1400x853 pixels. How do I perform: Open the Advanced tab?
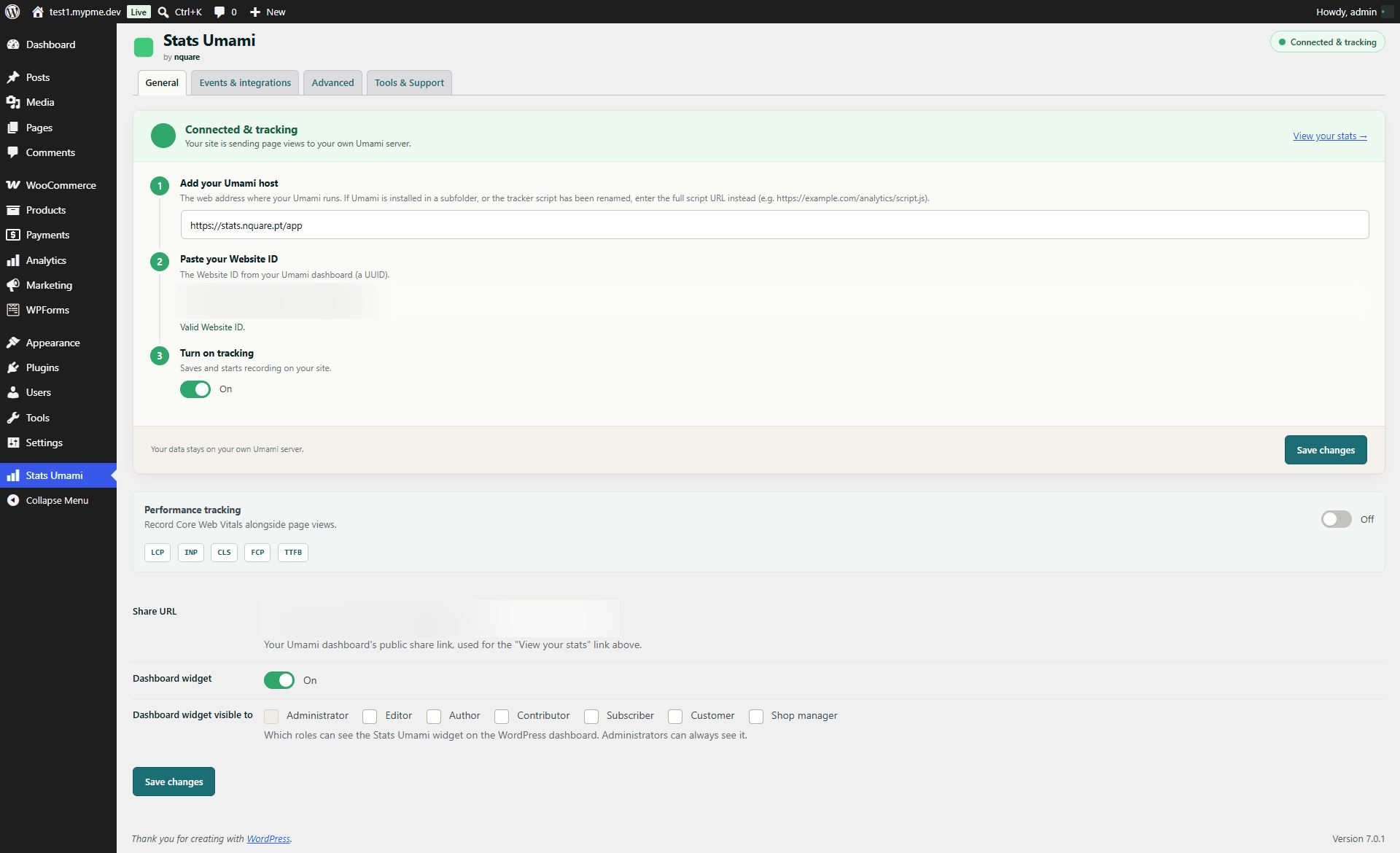[x=332, y=82]
